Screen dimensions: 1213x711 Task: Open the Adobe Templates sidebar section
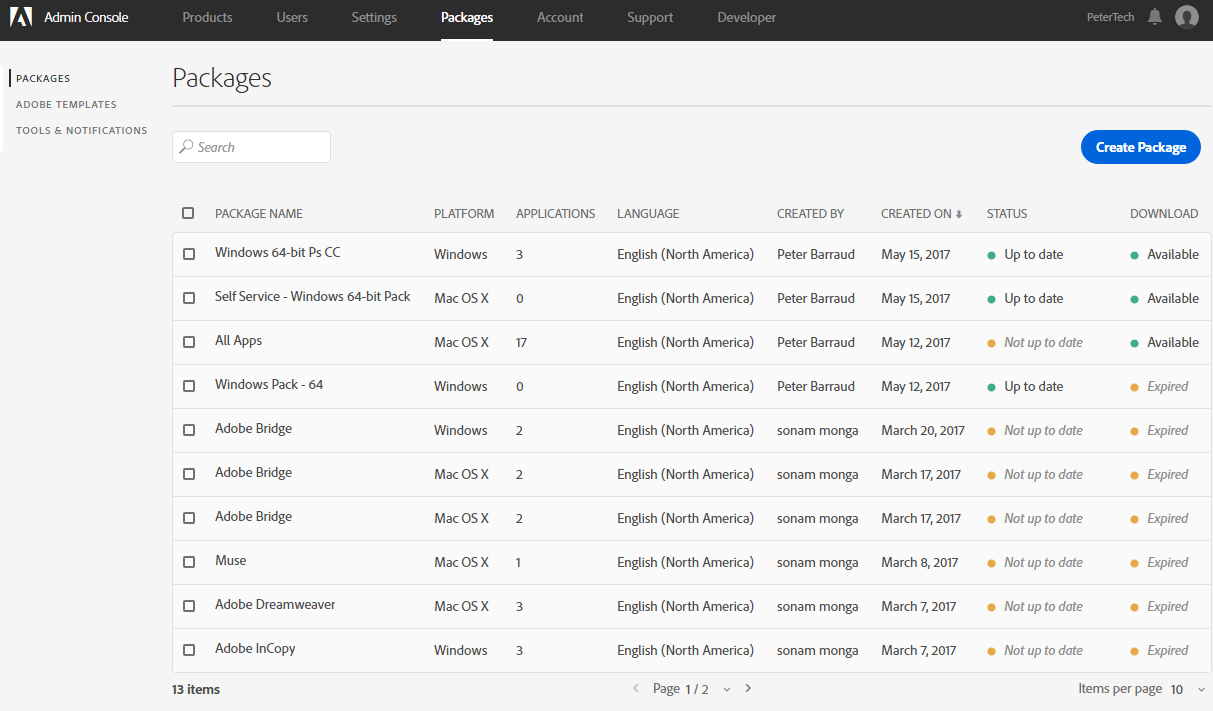[x=66, y=104]
